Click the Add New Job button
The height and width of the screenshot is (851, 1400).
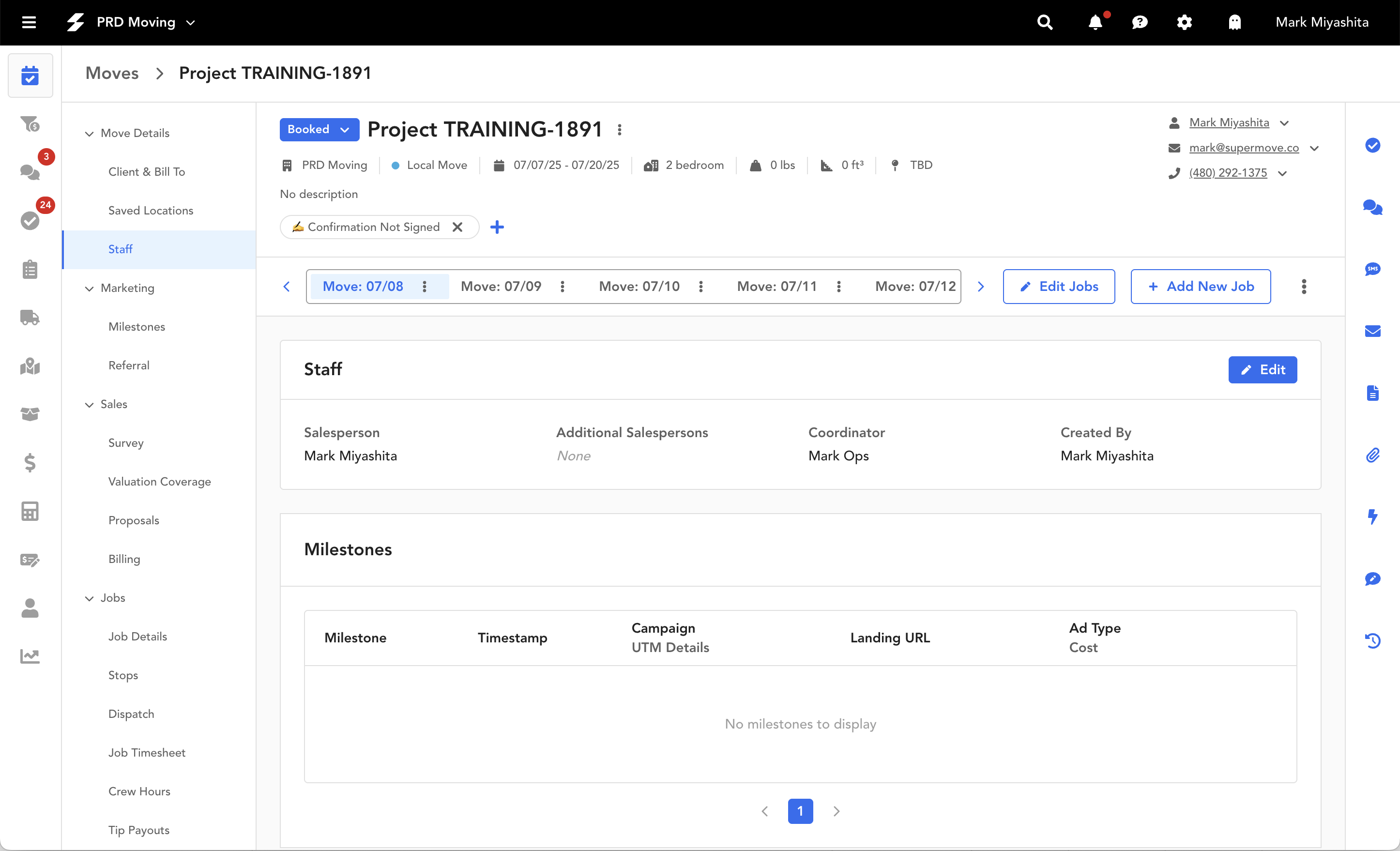click(x=1201, y=286)
